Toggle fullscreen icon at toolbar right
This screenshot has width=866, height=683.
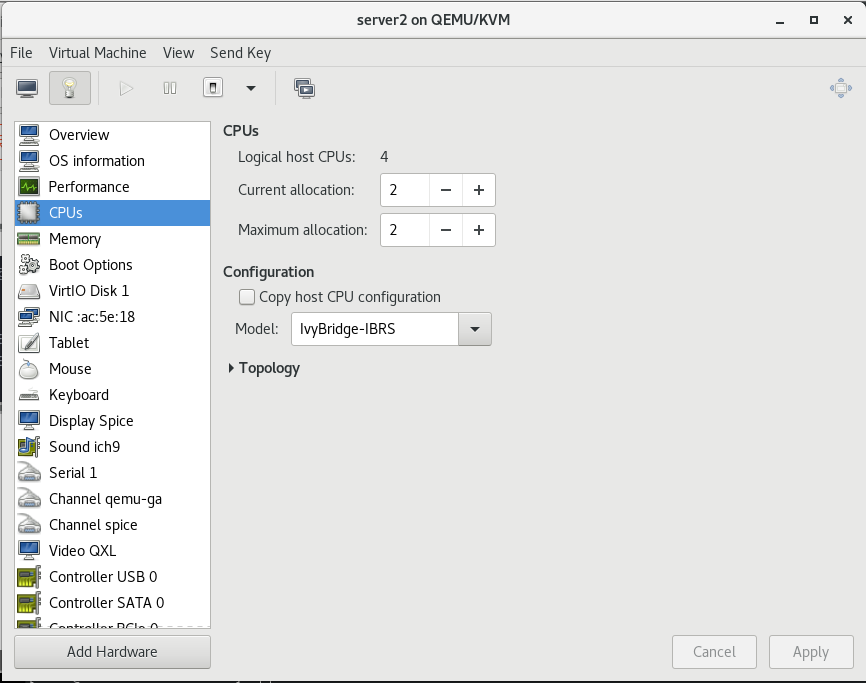pyautogui.click(x=841, y=88)
